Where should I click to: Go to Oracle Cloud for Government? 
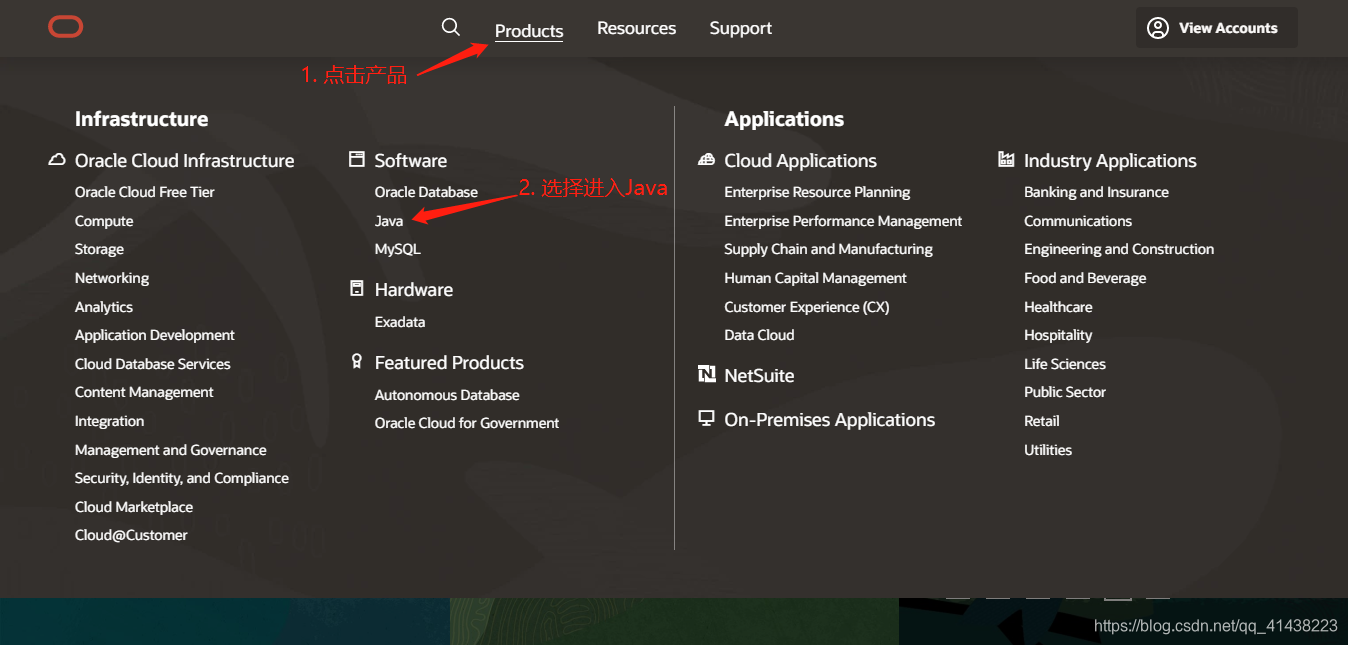tap(467, 423)
